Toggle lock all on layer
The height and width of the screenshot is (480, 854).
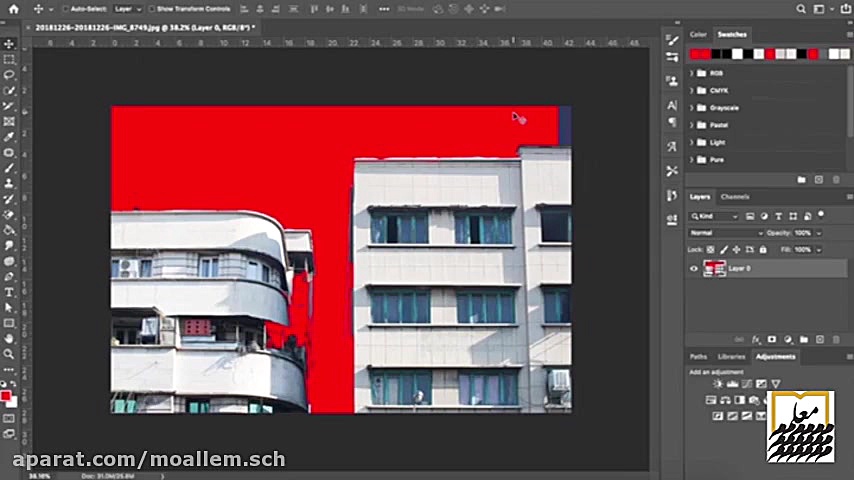point(763,250)
